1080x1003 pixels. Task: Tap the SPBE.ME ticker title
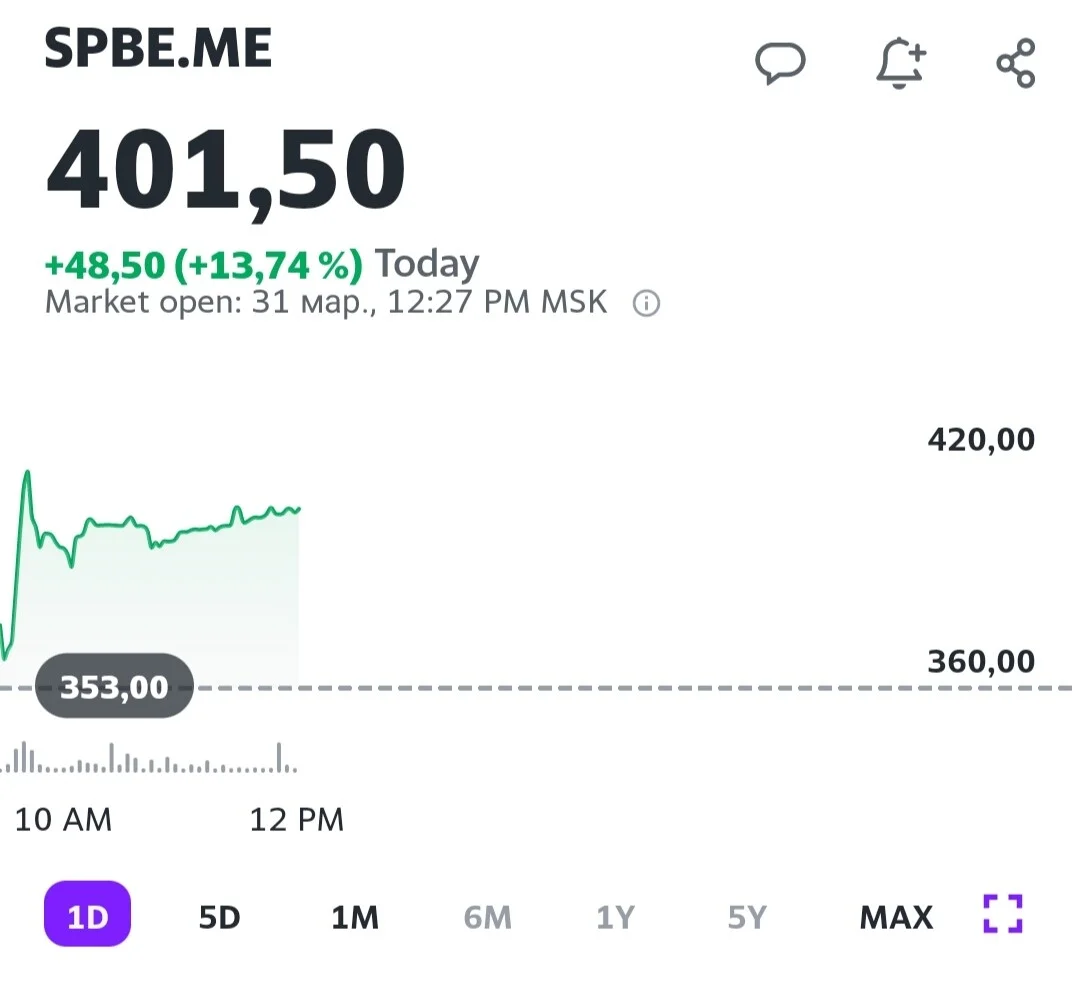(158, 48)
